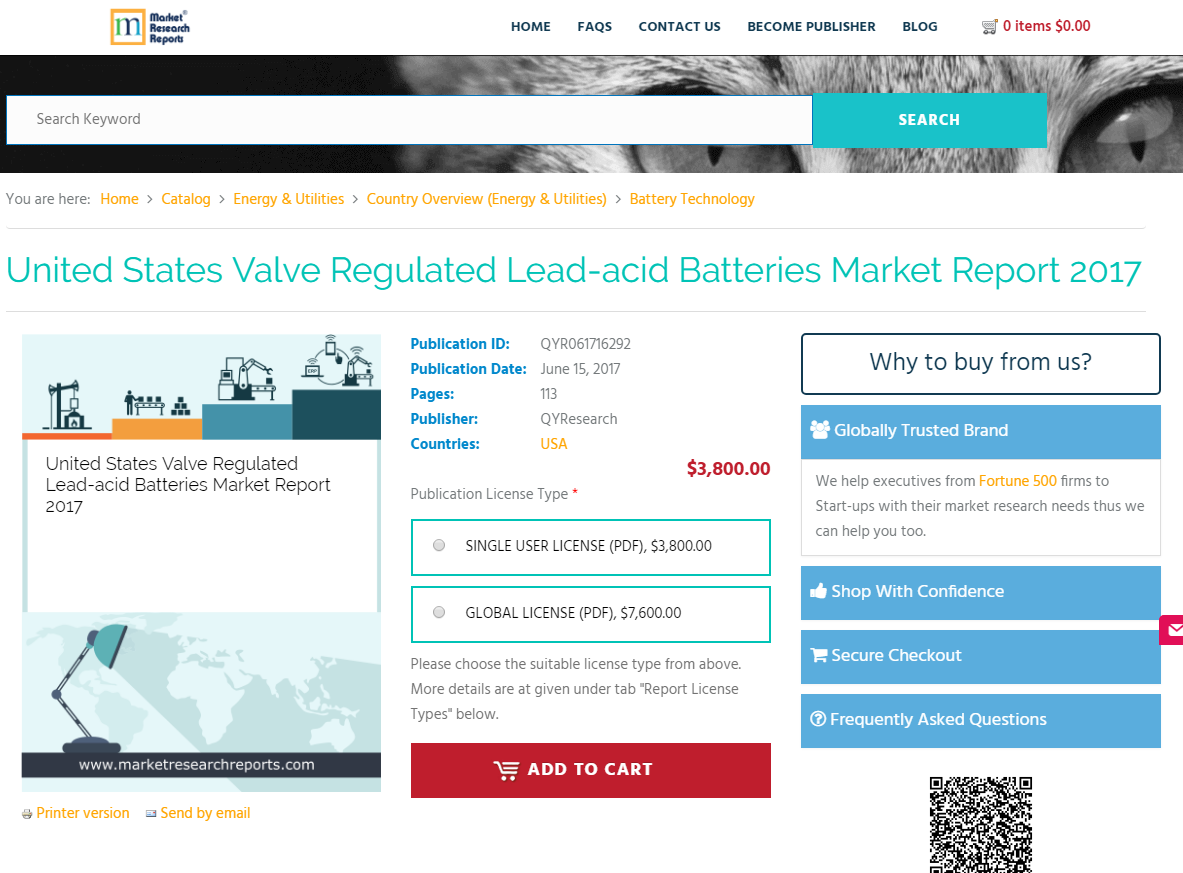The width and height of the screenshot is (1183, 873).
Task: Open the FAQS menu item
Action: 595,26
